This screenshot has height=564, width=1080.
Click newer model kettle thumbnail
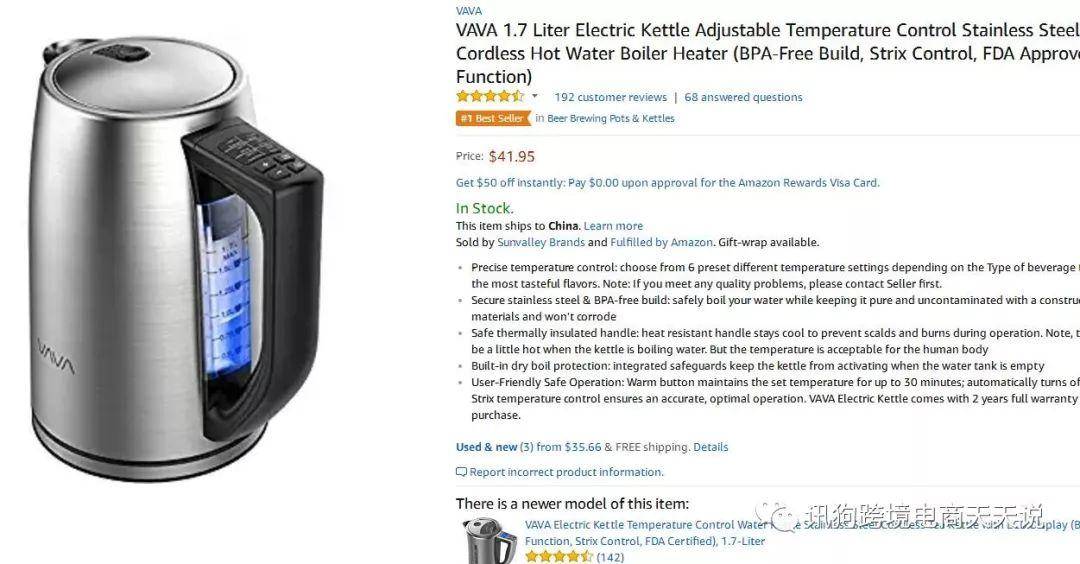(x=489, y=541)
